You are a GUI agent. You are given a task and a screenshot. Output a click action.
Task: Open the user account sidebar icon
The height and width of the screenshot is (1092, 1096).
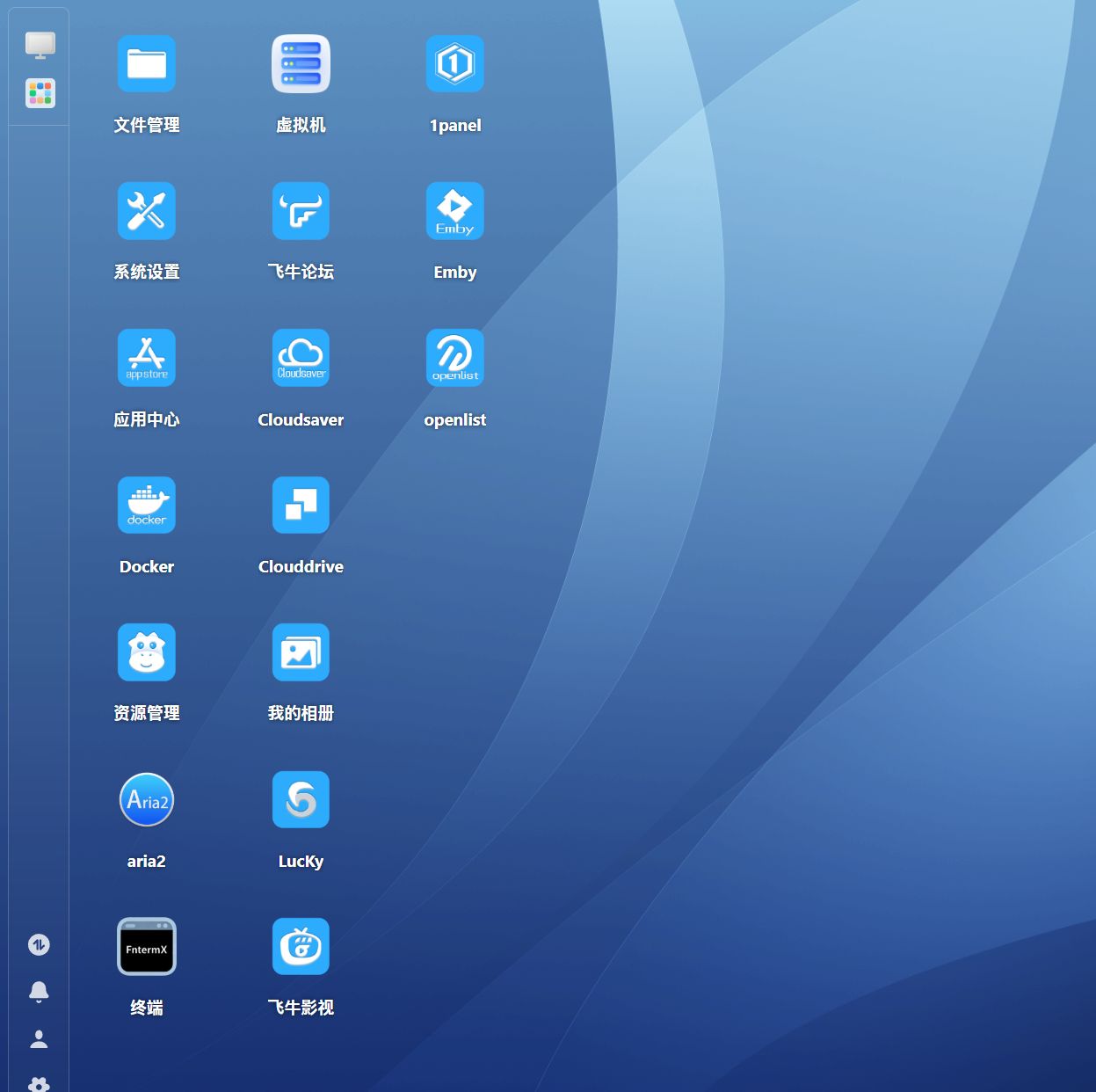[39, 1039]
